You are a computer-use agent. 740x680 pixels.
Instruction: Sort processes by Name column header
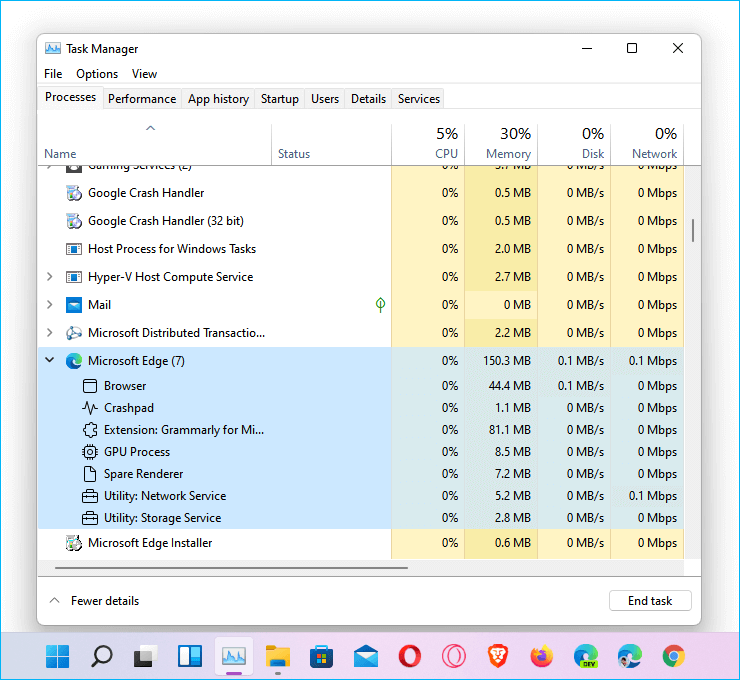pos(154,144)
